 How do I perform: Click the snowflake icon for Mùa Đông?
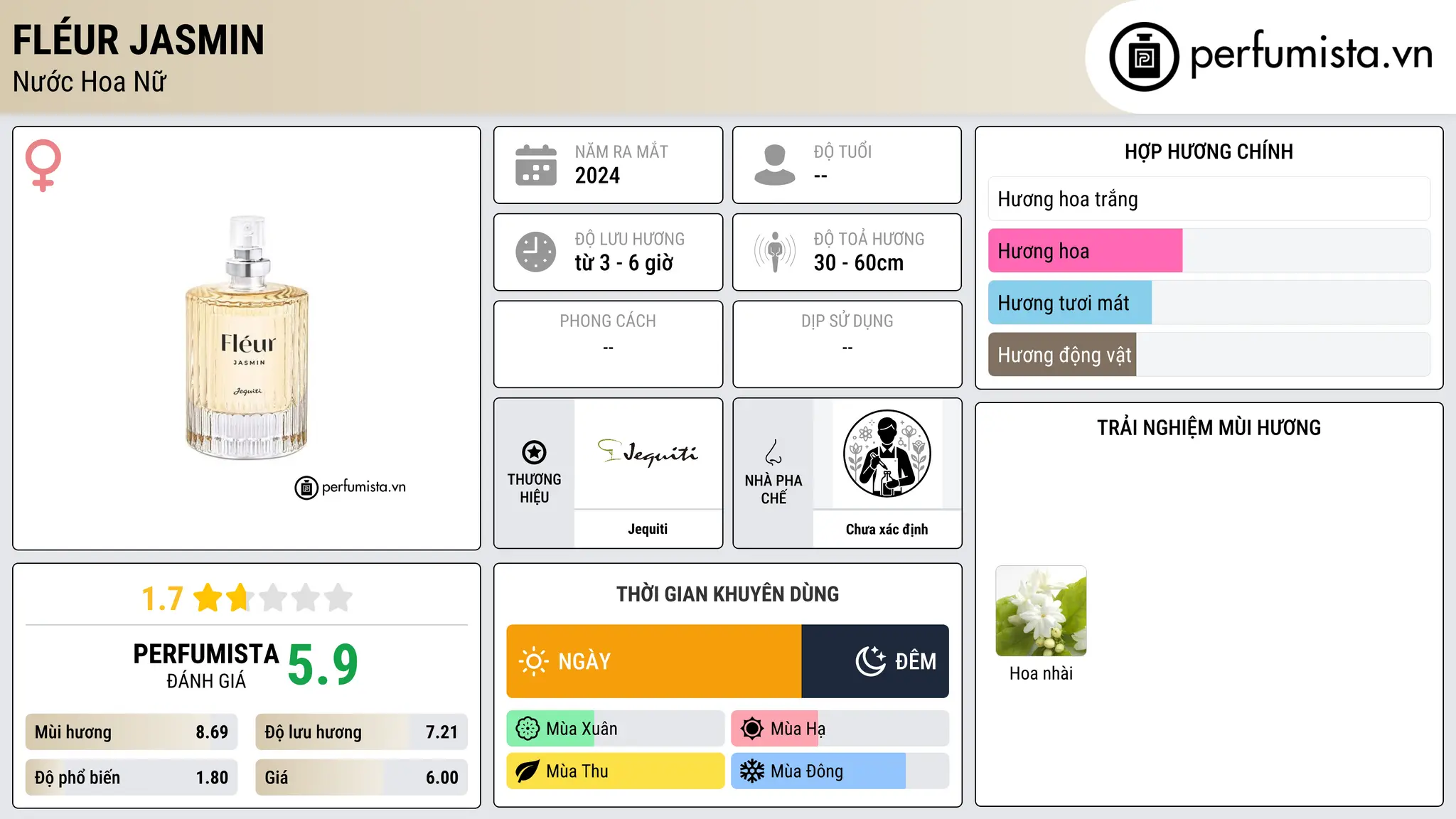point(752,771)
